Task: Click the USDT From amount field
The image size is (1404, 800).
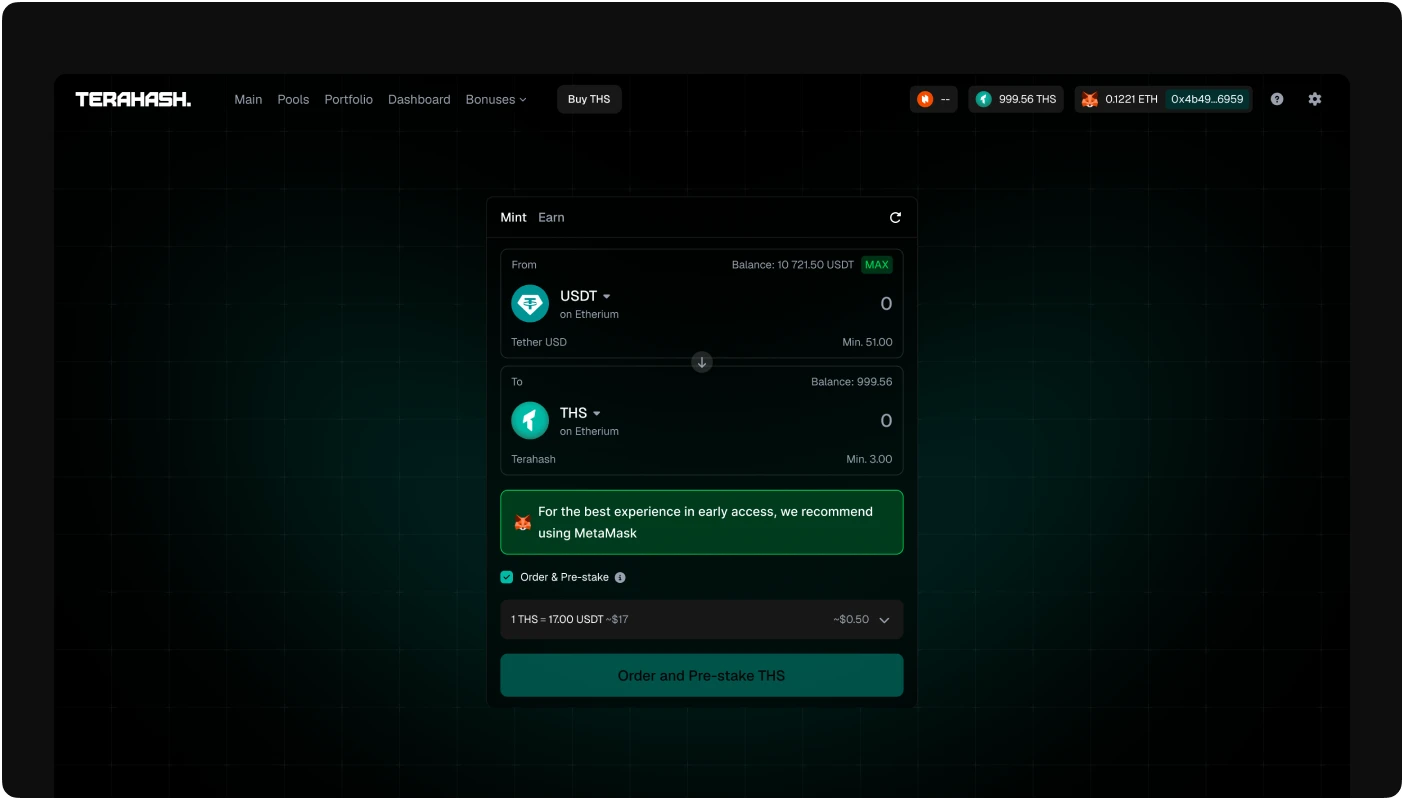Action: [x=886, y=304]
